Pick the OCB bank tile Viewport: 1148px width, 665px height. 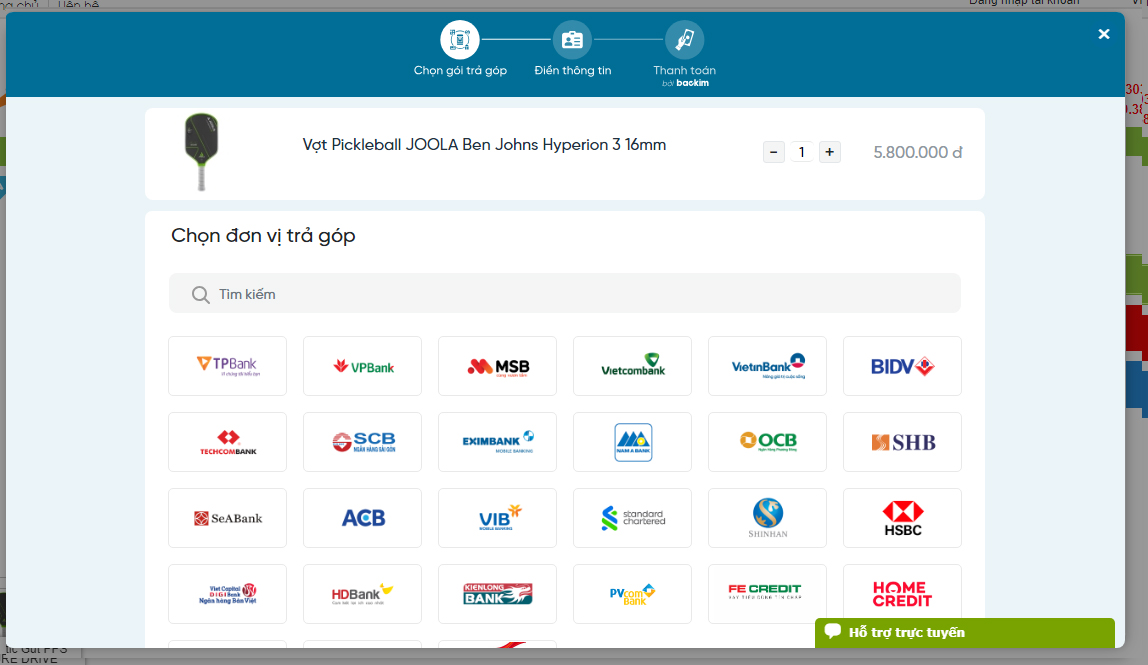(767, 442)
